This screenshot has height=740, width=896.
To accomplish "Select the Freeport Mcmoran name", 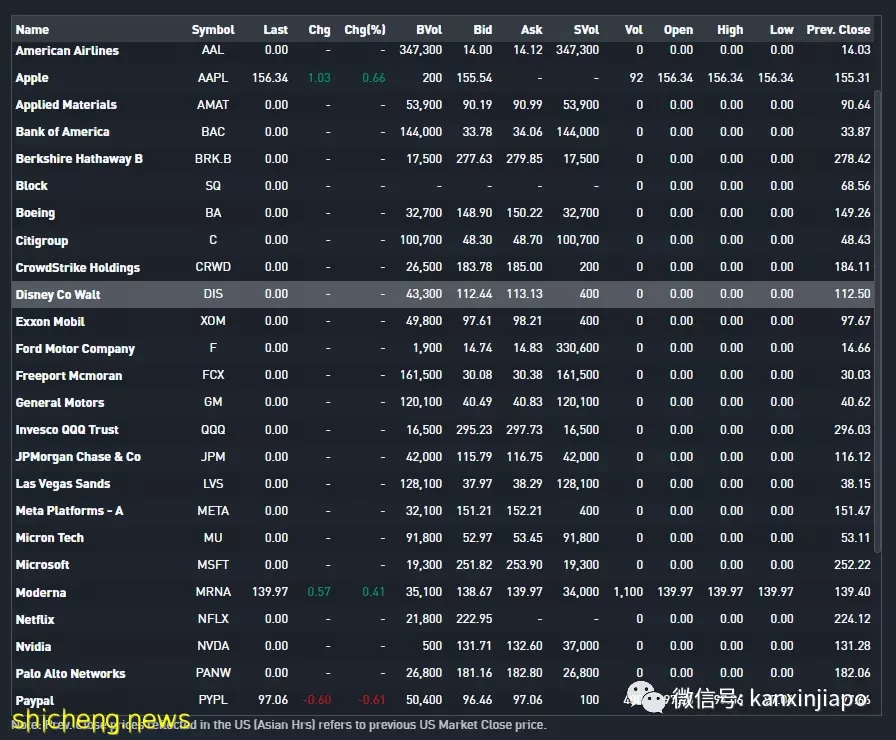I will pos(69,375).
